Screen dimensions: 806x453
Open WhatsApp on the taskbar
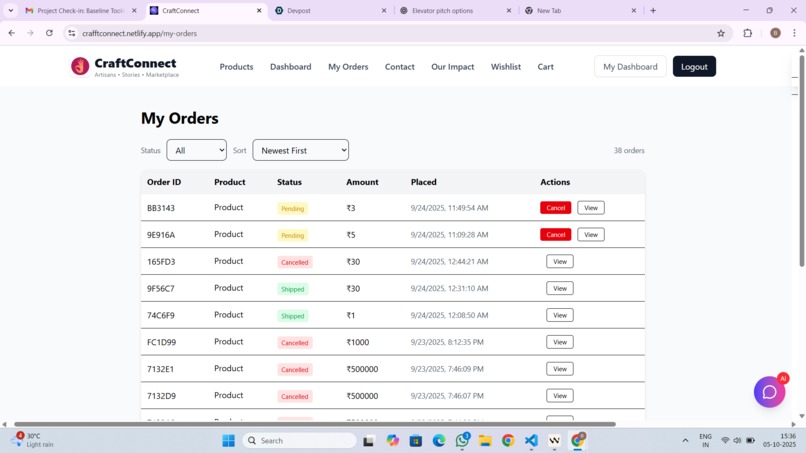point(462,441)
